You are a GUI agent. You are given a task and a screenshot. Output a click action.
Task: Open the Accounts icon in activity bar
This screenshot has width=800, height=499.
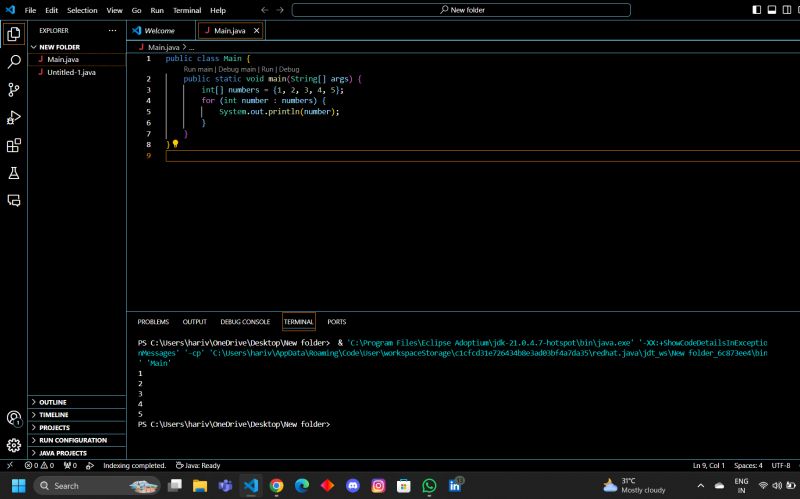(x=14, y=418)
